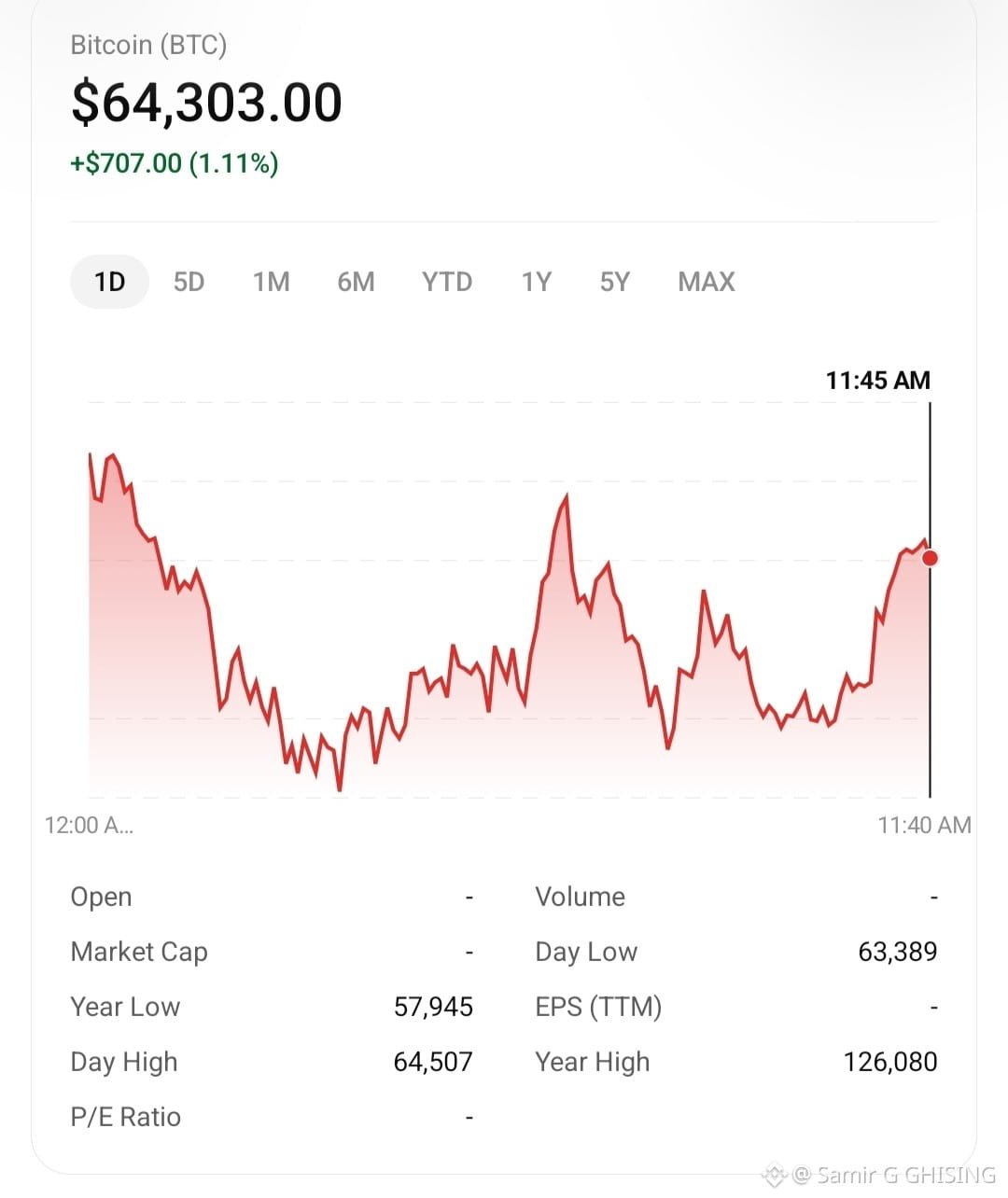This screenshot has width=1008, height=1198.
Task: Show the MAX chart range
Action: coord(707,282)
